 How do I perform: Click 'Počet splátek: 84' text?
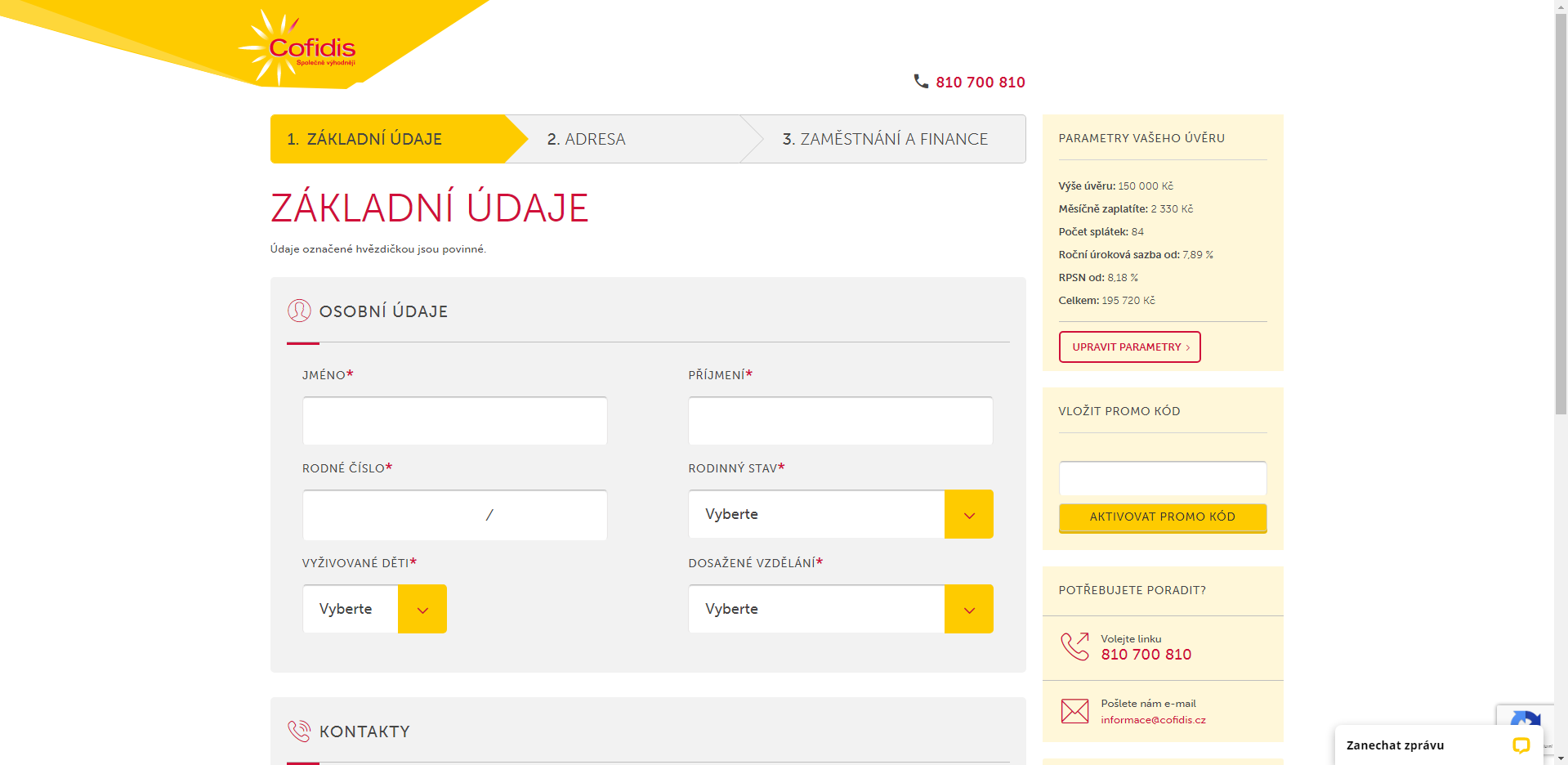point(1101,231)
